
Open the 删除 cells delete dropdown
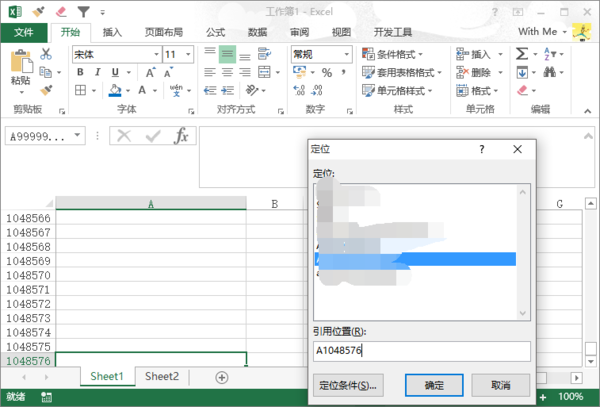500,72
